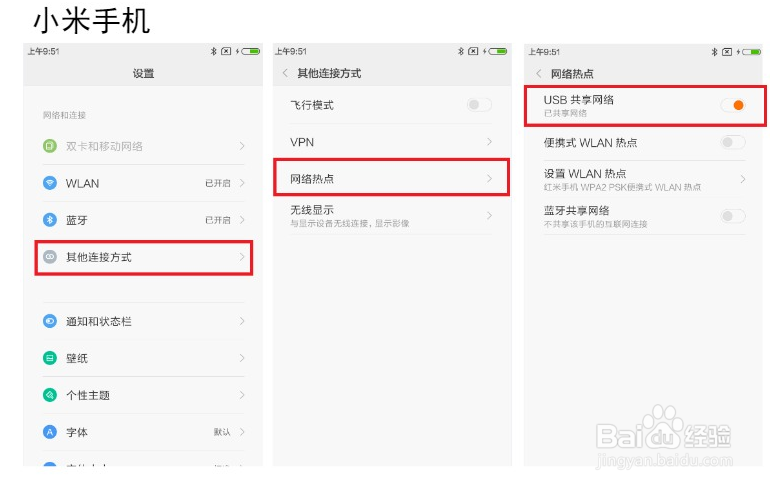Enable 蓝牙共享网络 switch

click(733, 216)
